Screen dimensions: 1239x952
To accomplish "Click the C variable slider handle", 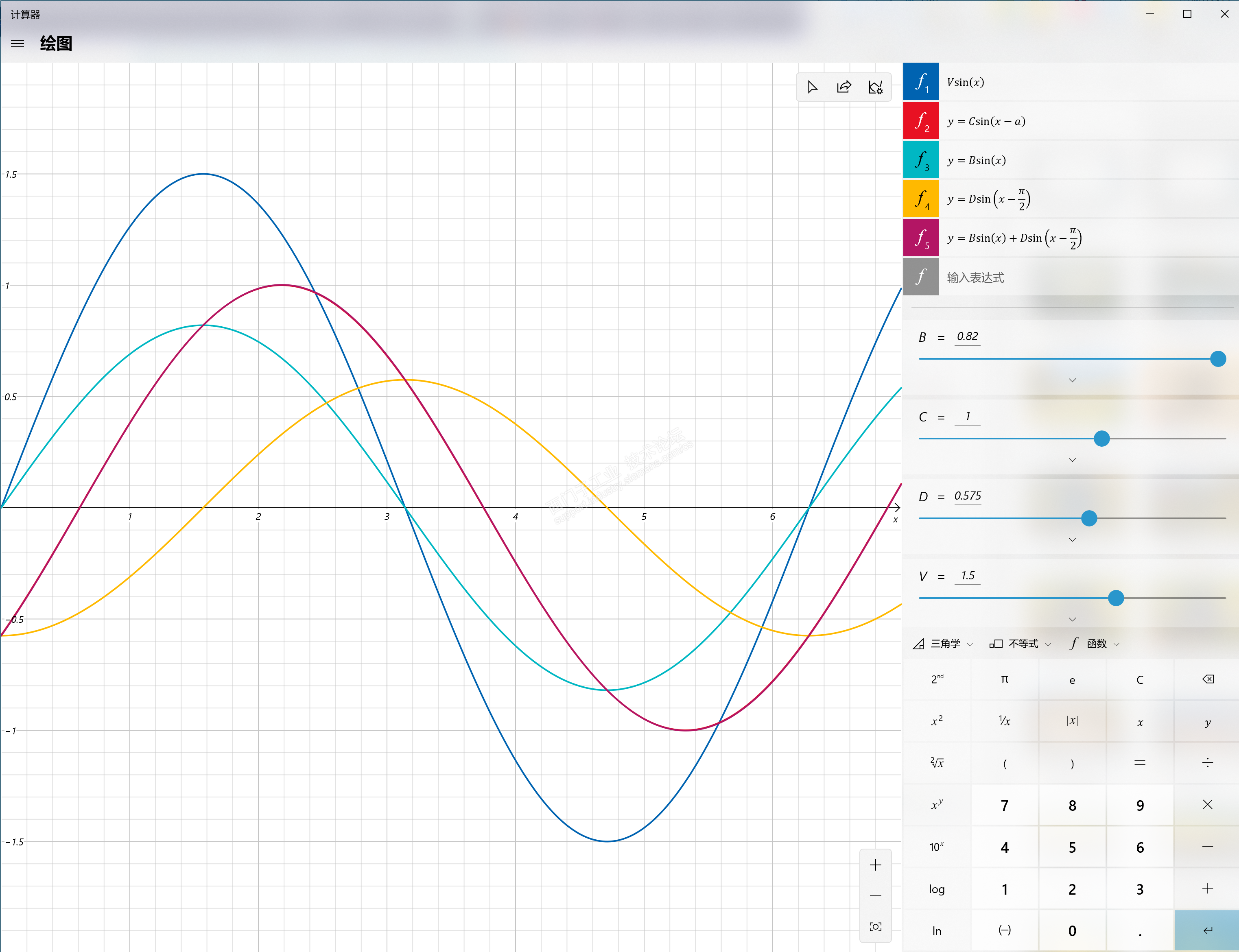I will (x=1102, y=439).
